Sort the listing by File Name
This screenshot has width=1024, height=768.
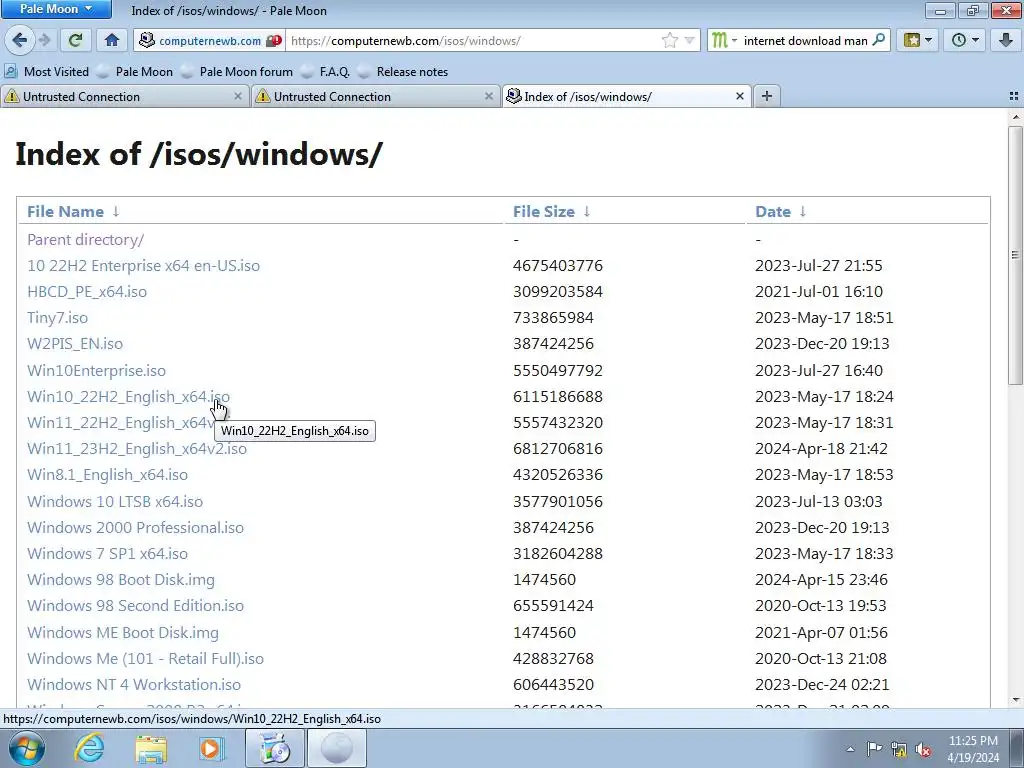(65, 212)
